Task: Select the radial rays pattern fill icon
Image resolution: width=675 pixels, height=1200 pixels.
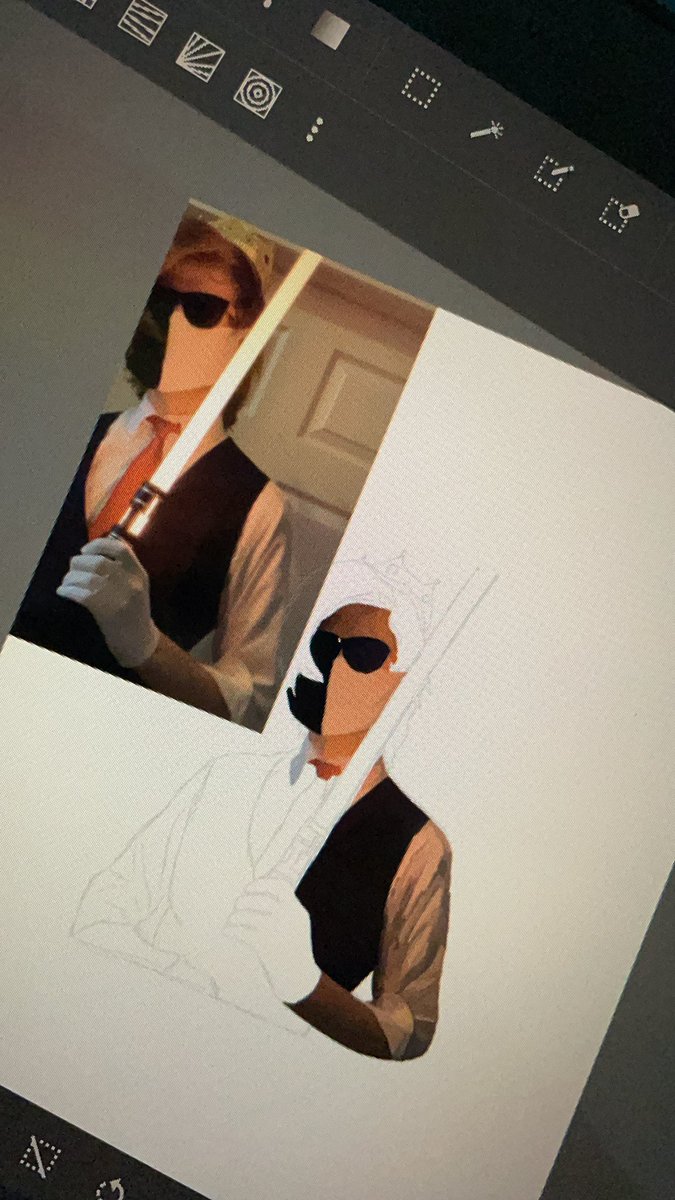Action: 199,57
